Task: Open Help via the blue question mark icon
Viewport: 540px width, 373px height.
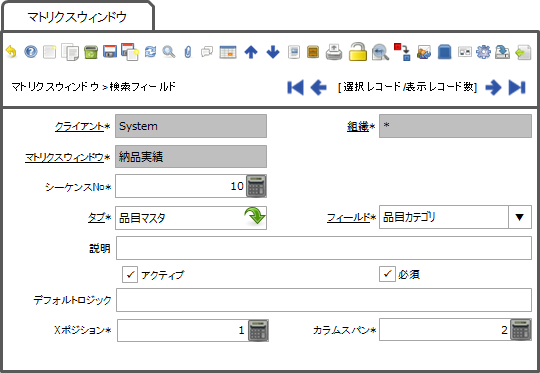Action: (x=31, y=52)
